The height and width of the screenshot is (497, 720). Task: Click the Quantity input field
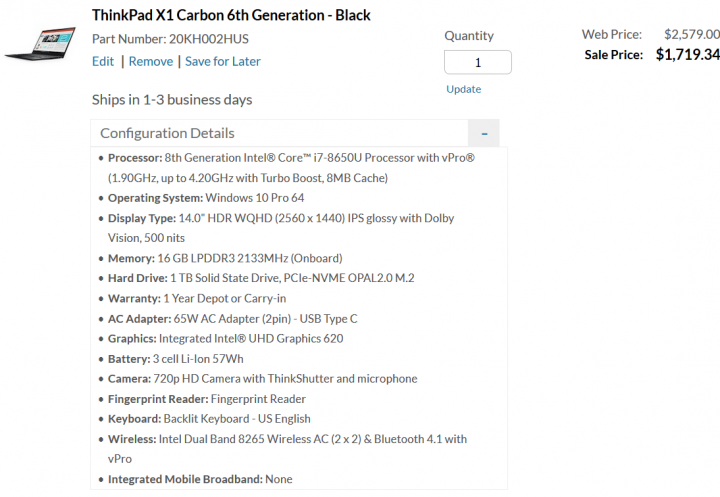coord(478,62)
